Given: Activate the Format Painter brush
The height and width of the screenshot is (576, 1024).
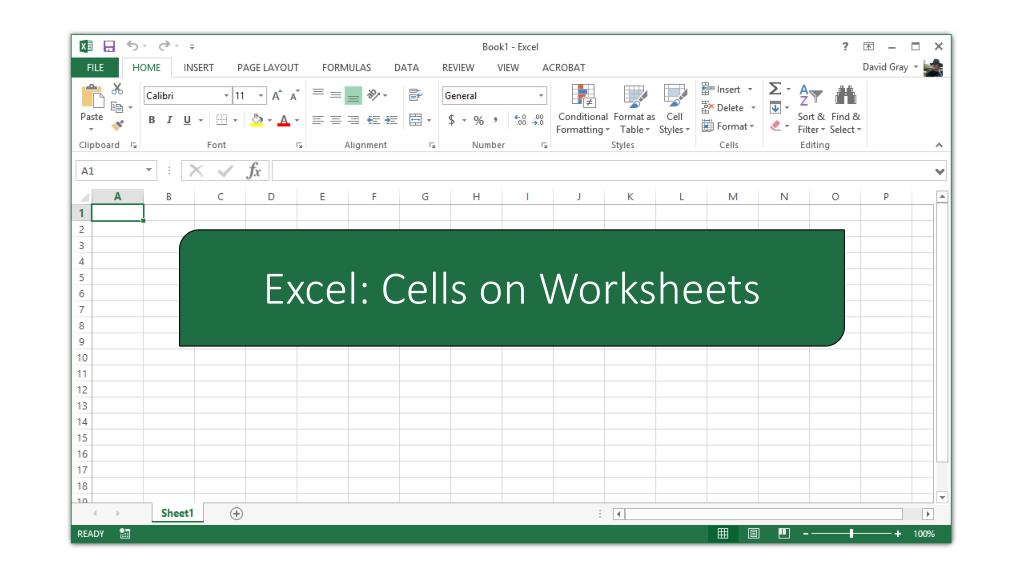Looking at the screenshot, I should click(x=118, y=125).
